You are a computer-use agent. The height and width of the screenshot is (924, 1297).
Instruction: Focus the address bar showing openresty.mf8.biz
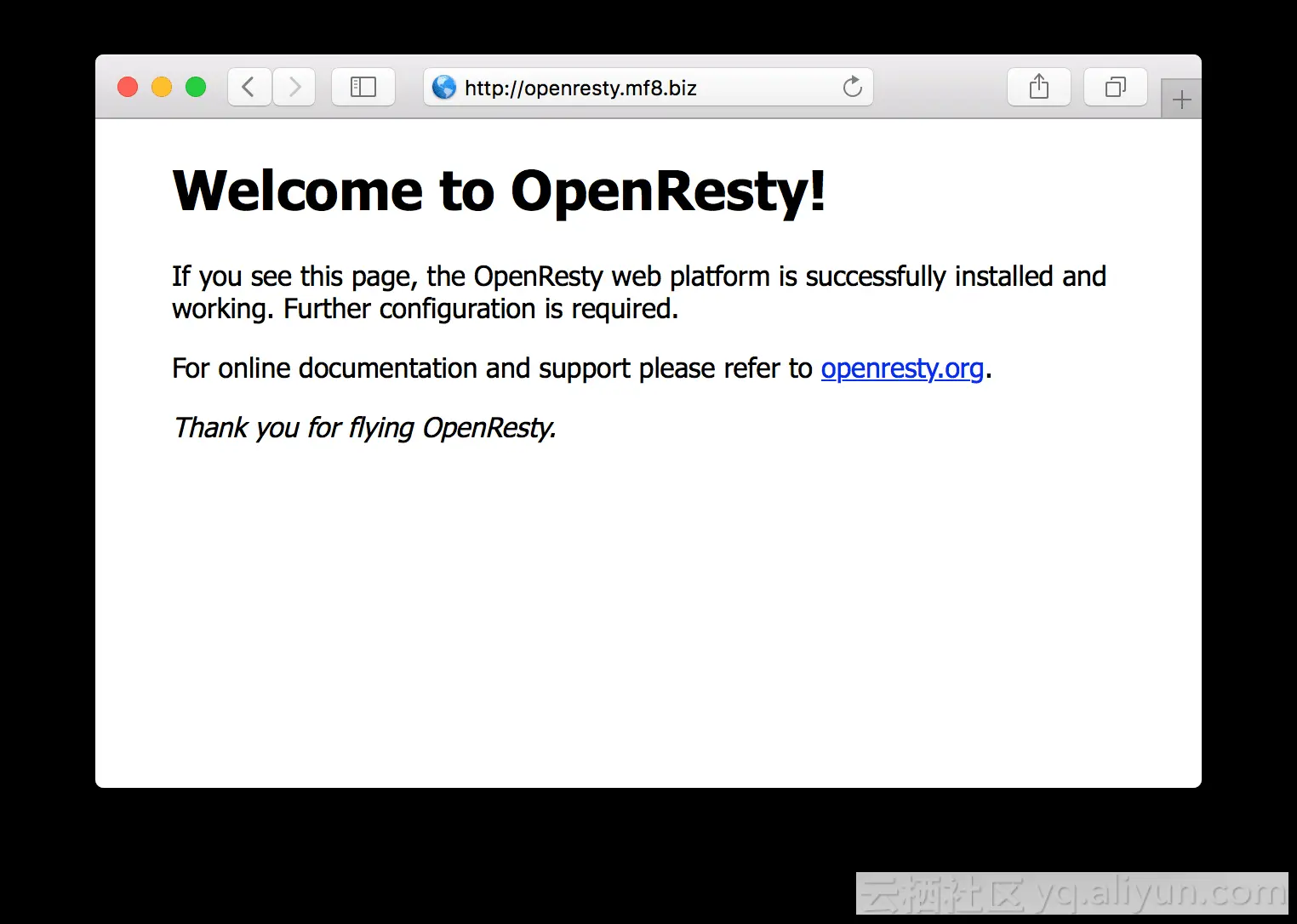pyautogui.click(x=648, y=87)
